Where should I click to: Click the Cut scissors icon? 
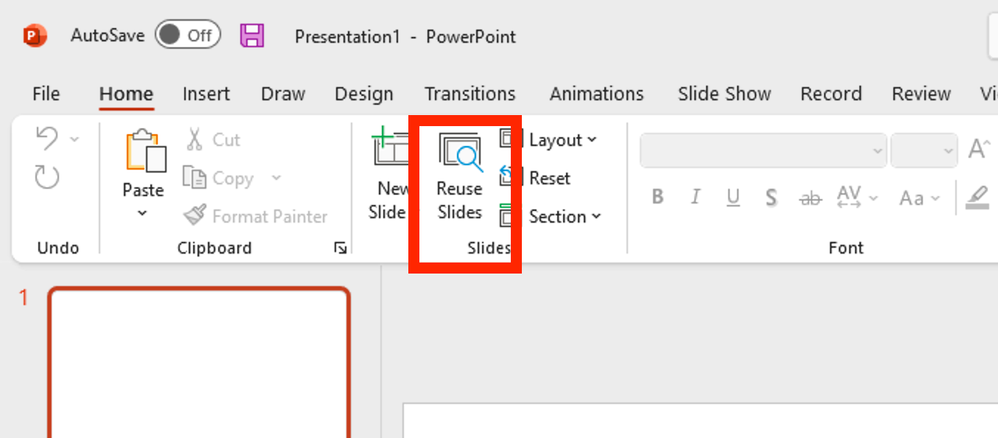195,139
